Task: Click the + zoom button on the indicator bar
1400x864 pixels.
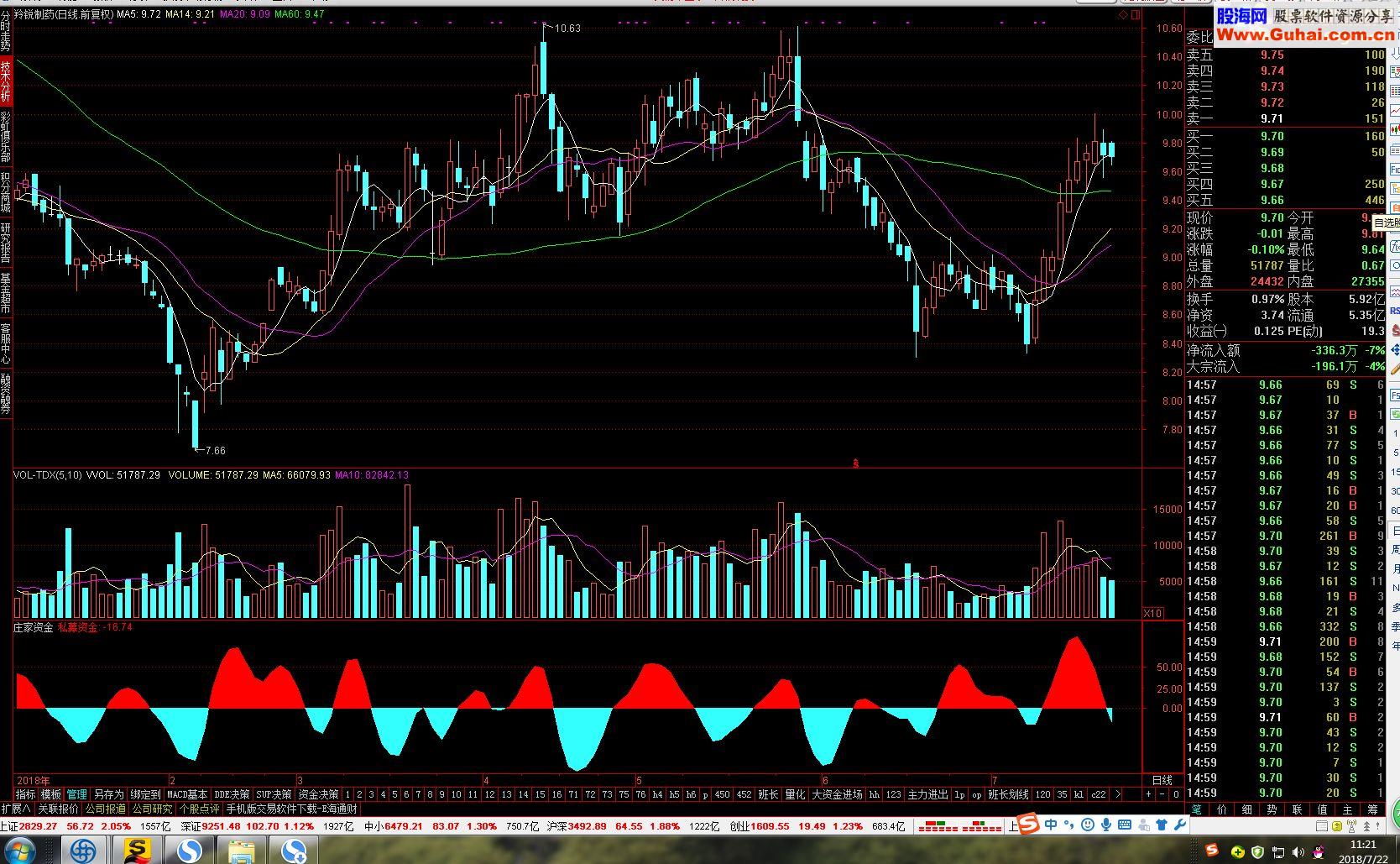Action: 1148,793
